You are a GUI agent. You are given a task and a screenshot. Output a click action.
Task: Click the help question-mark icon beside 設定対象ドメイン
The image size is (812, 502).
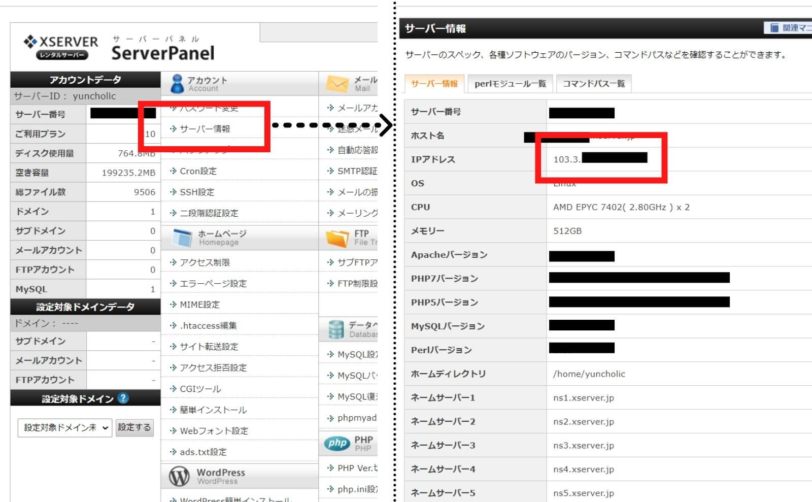(123, 398)
